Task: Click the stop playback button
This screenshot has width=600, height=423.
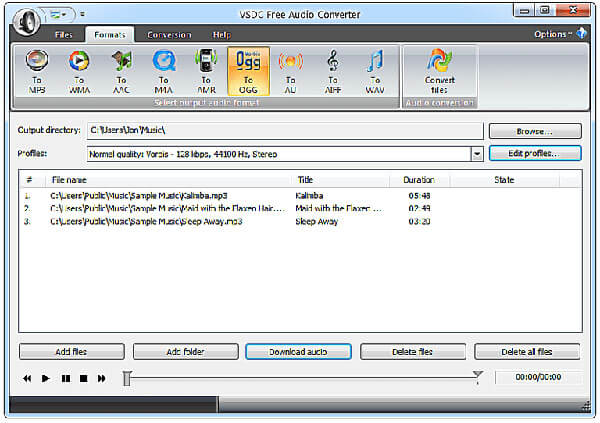Action: point(83,379)
